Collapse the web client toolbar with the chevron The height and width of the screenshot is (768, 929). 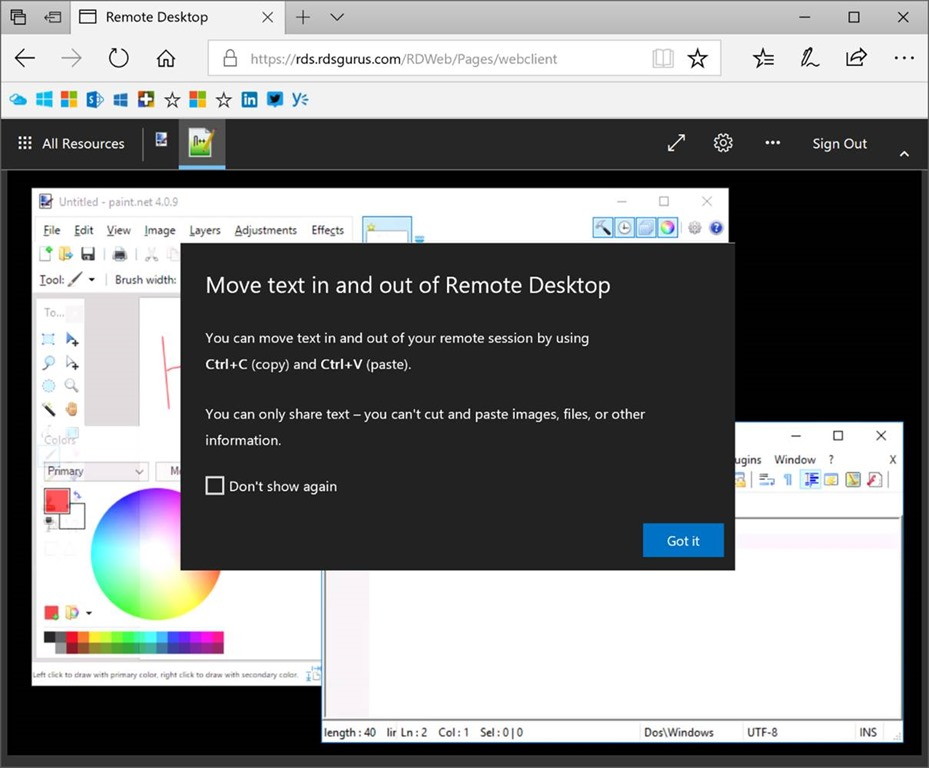click(904, 154)
